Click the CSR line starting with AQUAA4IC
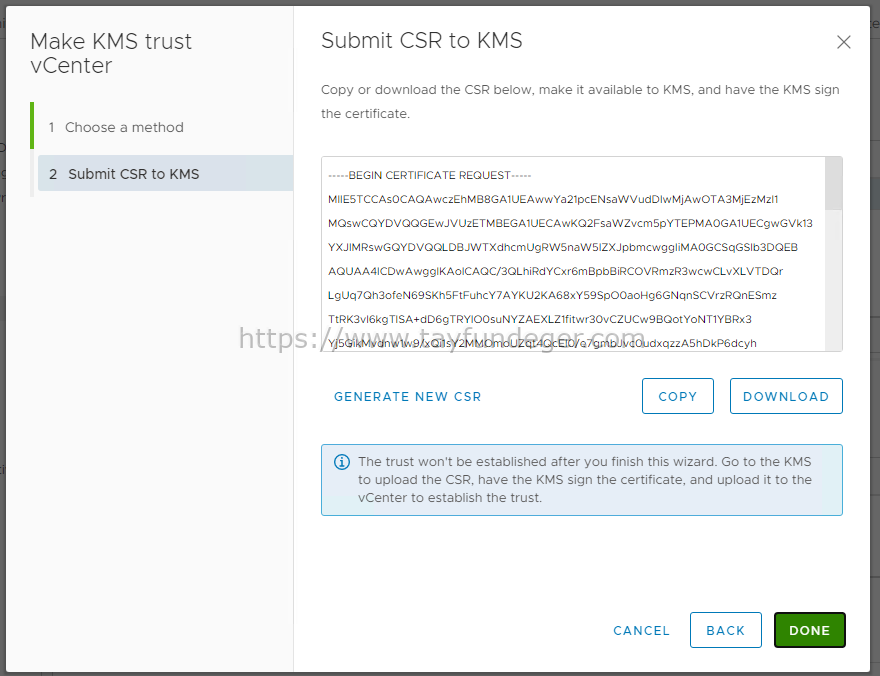Image resolution: width=880 pixels, height=676 pixels. click(555, 272)
